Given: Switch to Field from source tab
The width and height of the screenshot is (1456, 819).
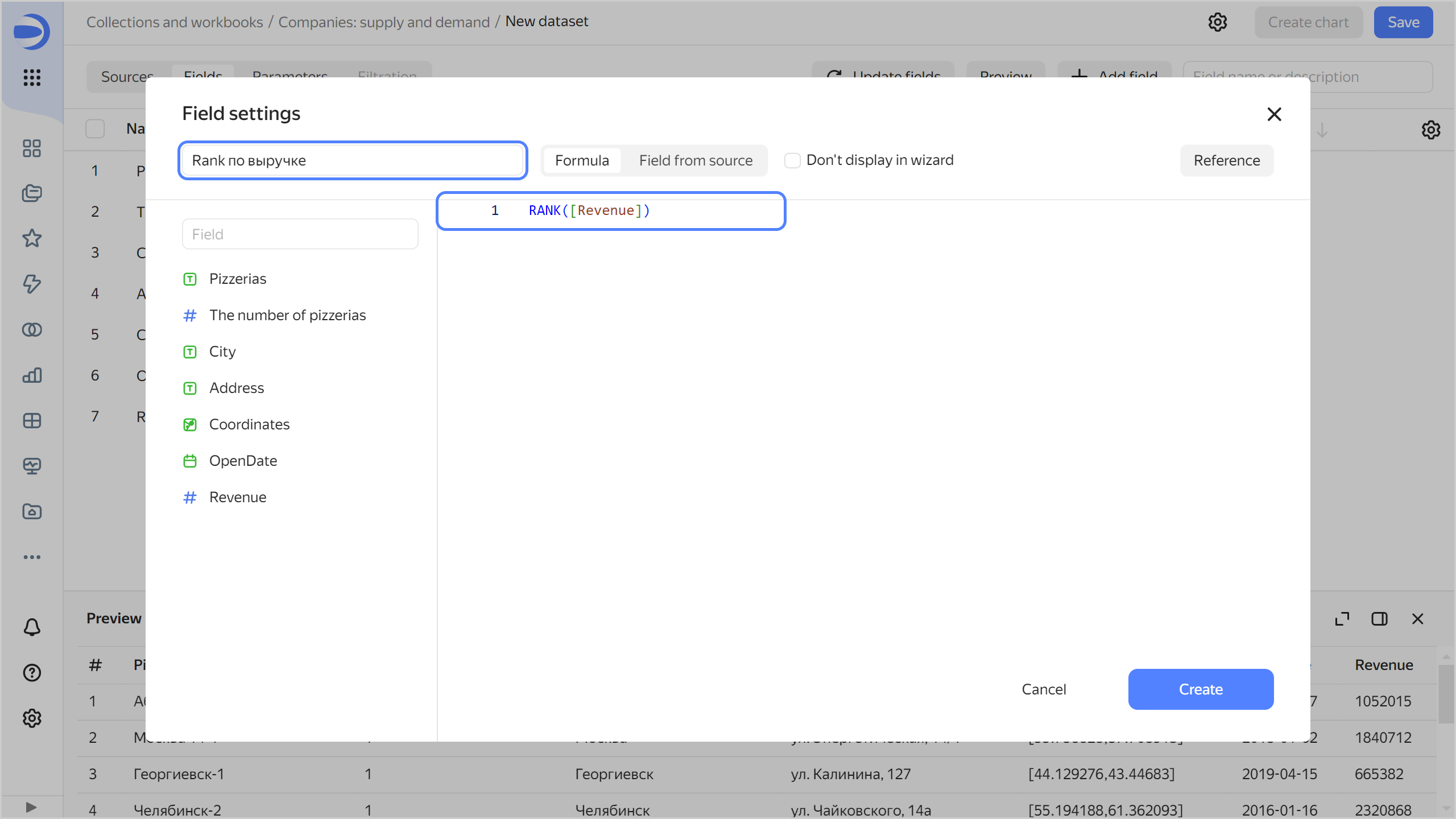Looking at the screenshot, I should (x=696, y=160).
